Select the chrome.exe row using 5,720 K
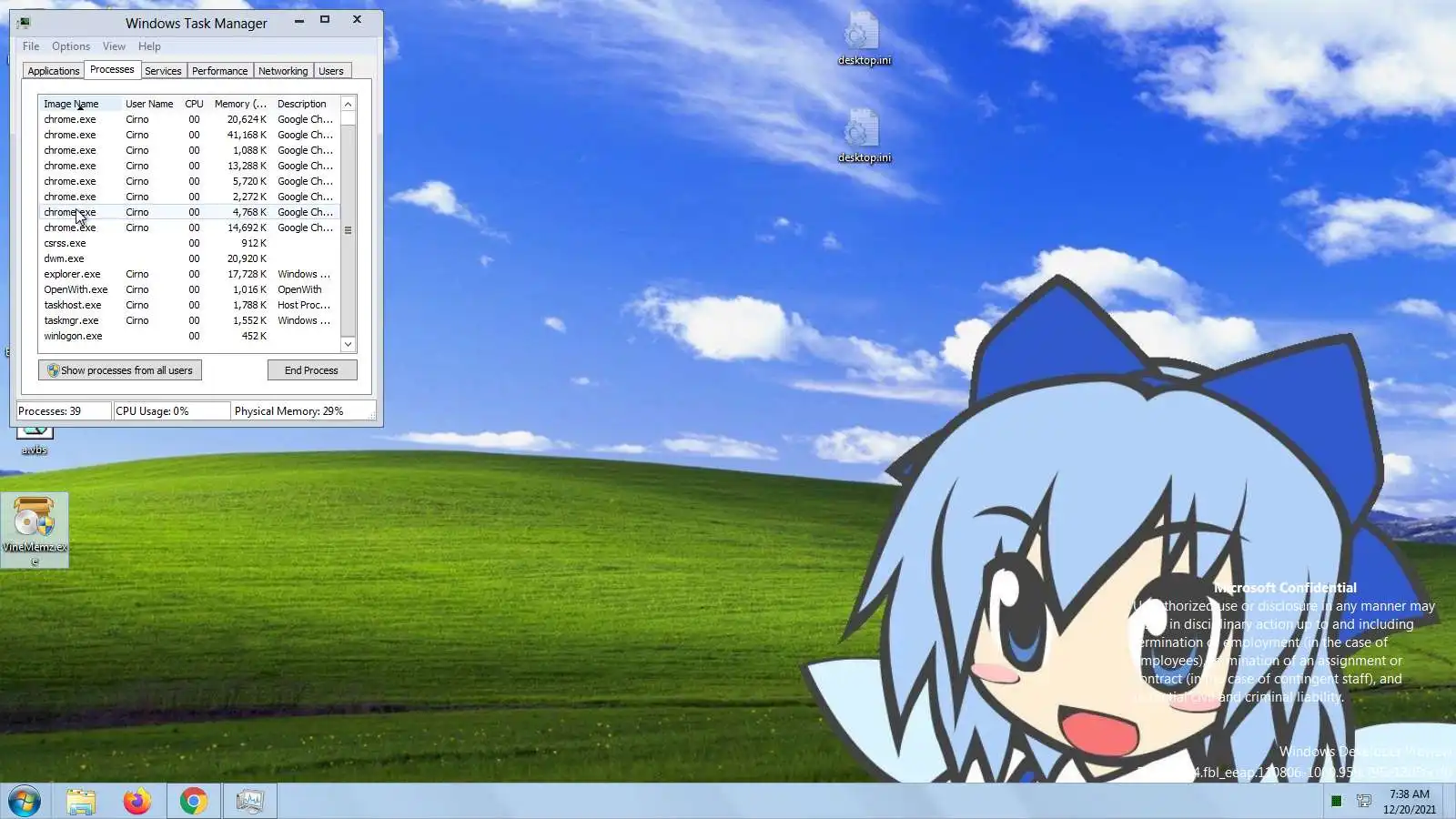The width and height of the screenshot is (1456, 819). tap(189, 181)
